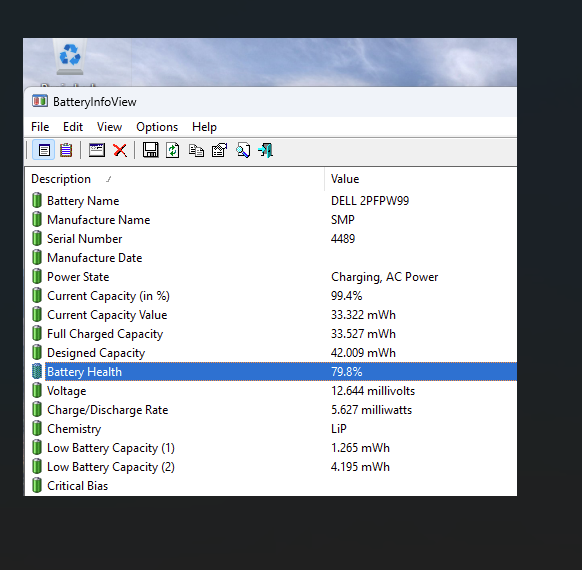Click the red X delete toolbar icon
Image resolution: width=582 pixels, height=570 pixels.
pos(120,150)
